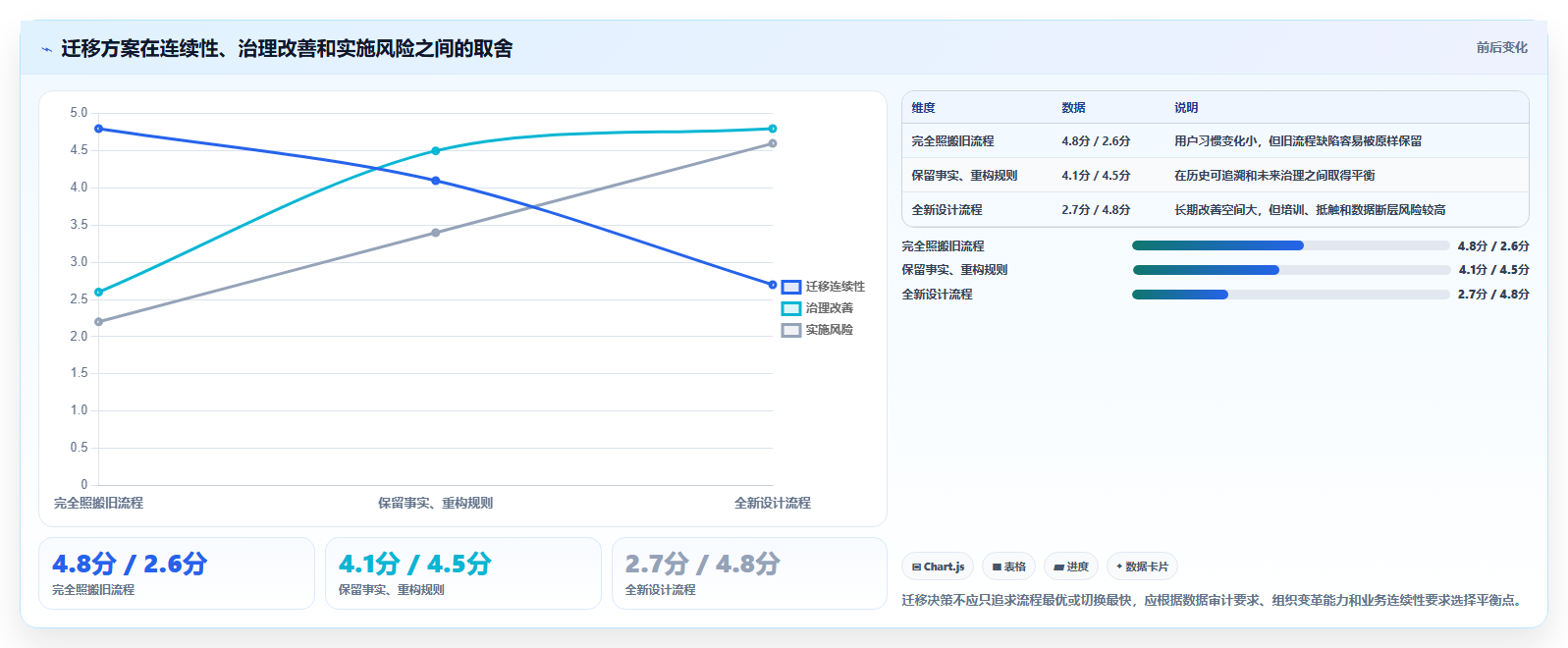Click the 说明 column header
Image resolution: width=1568 pixels, height=648 pixels.
tap(1186, 108)
